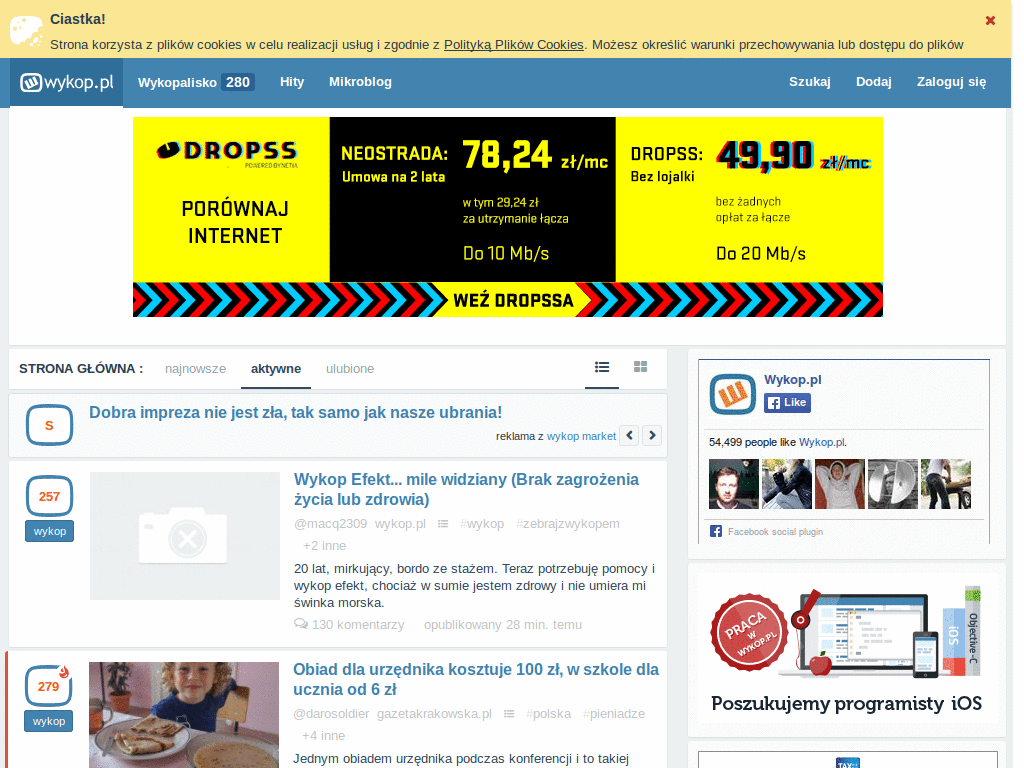Open Wykop.pl Facebook page title link
The width and height of the screenshot is (1024, 768).
(793, 379)
